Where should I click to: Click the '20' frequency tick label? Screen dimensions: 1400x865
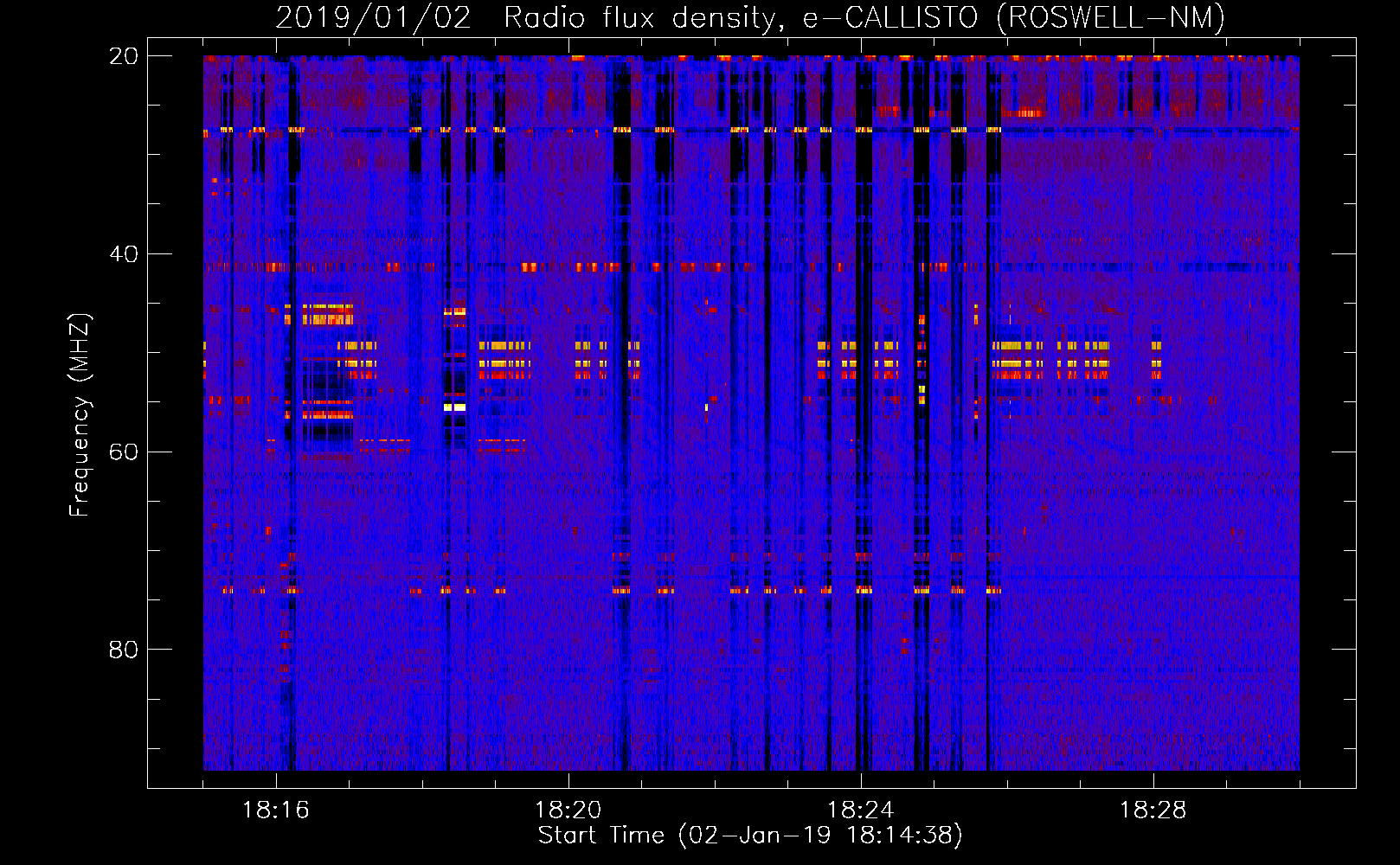click(x=124, y=56)
